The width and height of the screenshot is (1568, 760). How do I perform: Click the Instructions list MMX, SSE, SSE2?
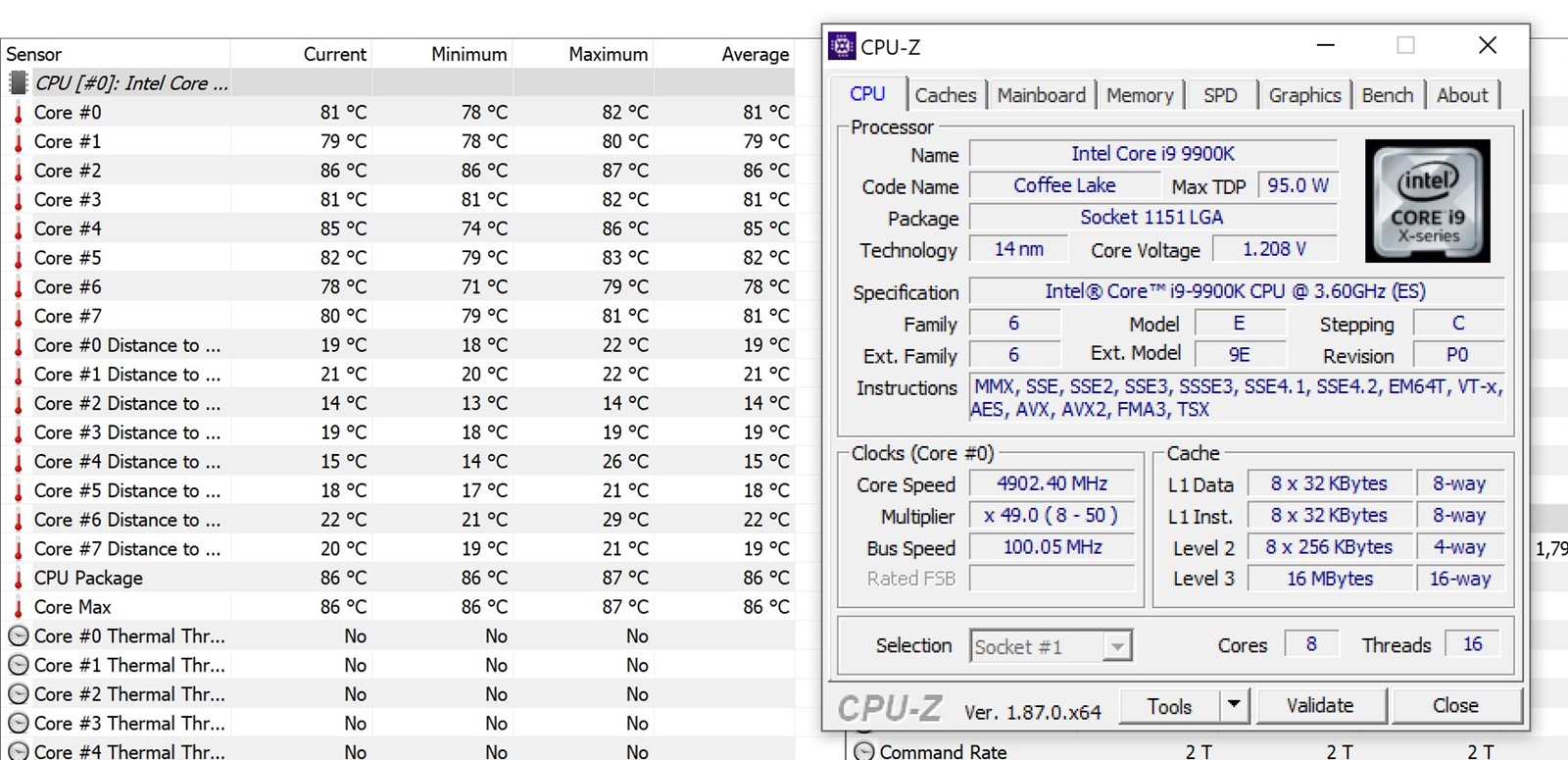click(1238, 398)
